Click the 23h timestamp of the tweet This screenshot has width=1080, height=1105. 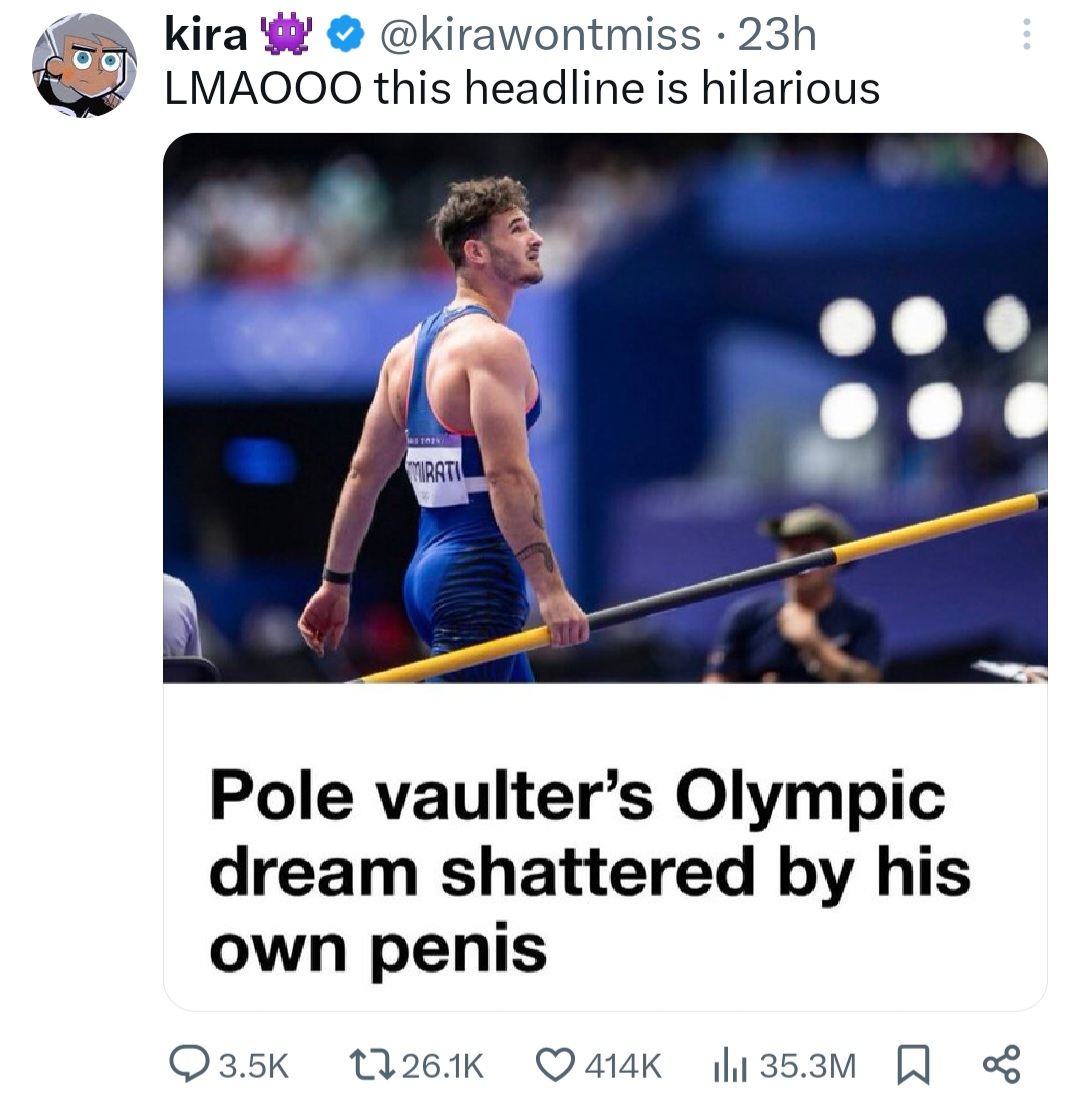pyautogui.click(x=777, y=36)
